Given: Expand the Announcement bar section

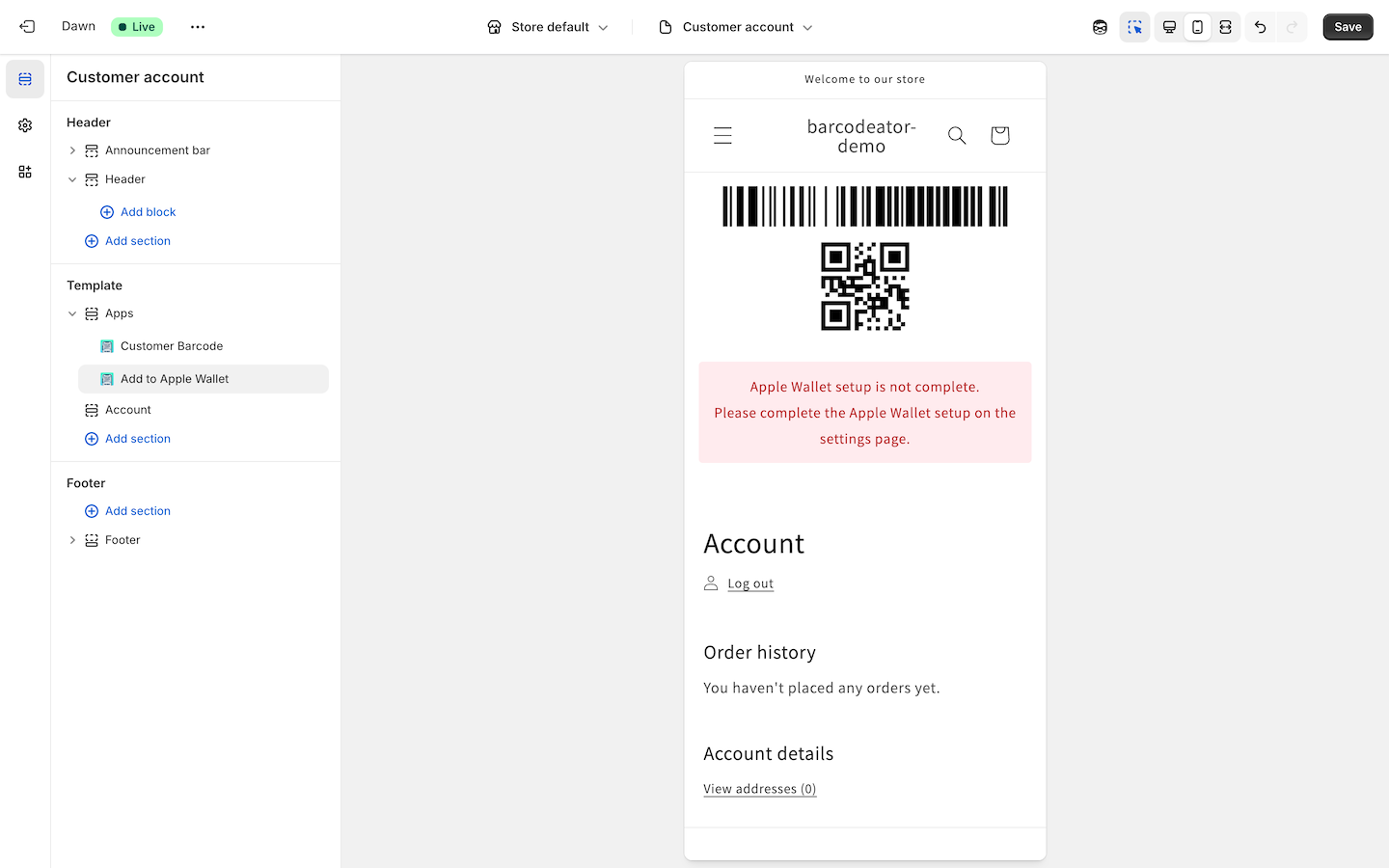Looking at the screenshot, I should click(x=72, y=150).
